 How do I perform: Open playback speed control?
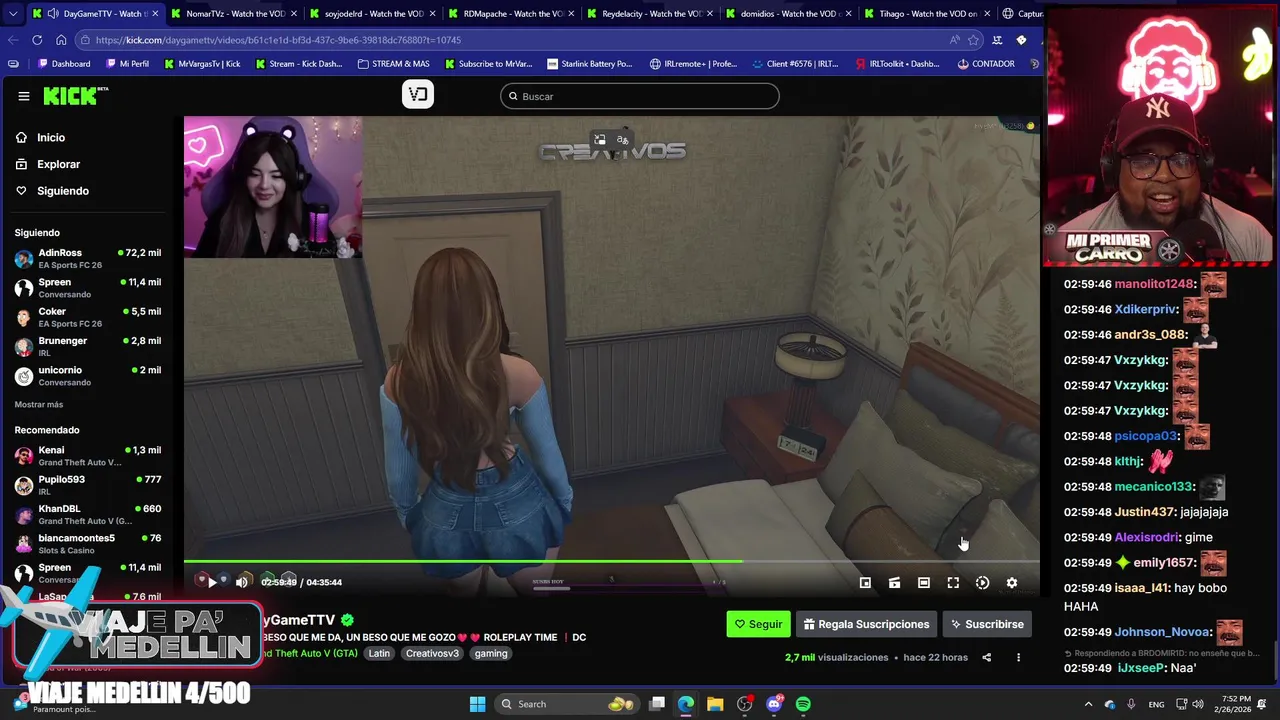click(x=982, y=583)
